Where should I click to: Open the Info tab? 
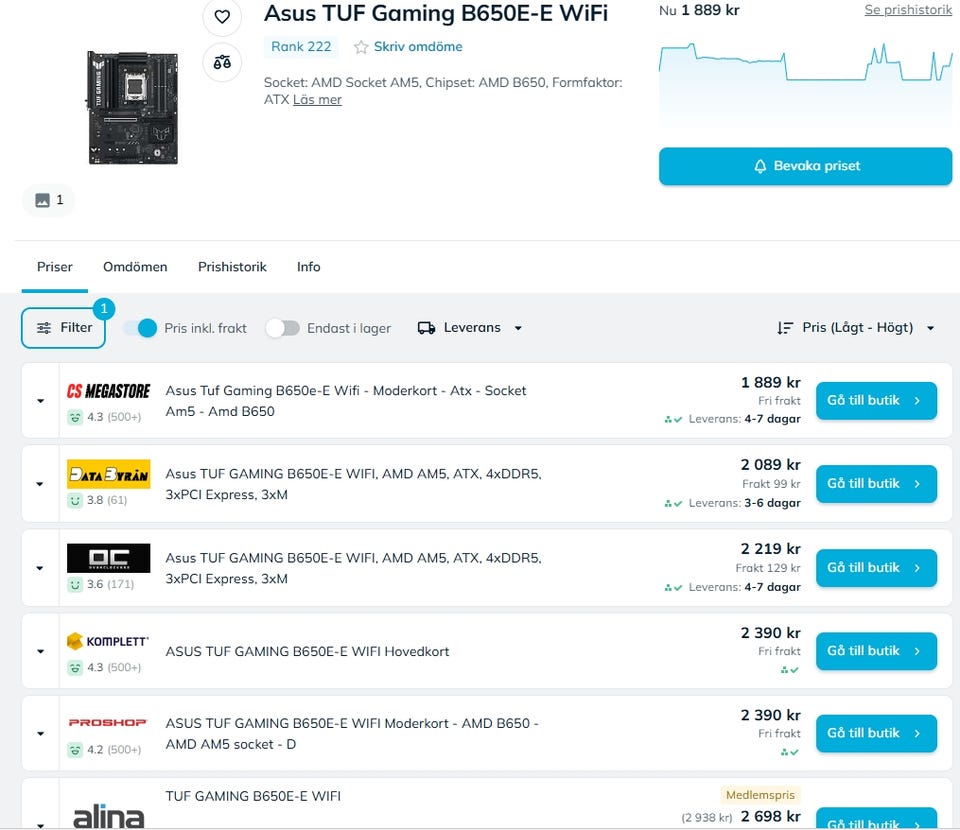point(309,267)
